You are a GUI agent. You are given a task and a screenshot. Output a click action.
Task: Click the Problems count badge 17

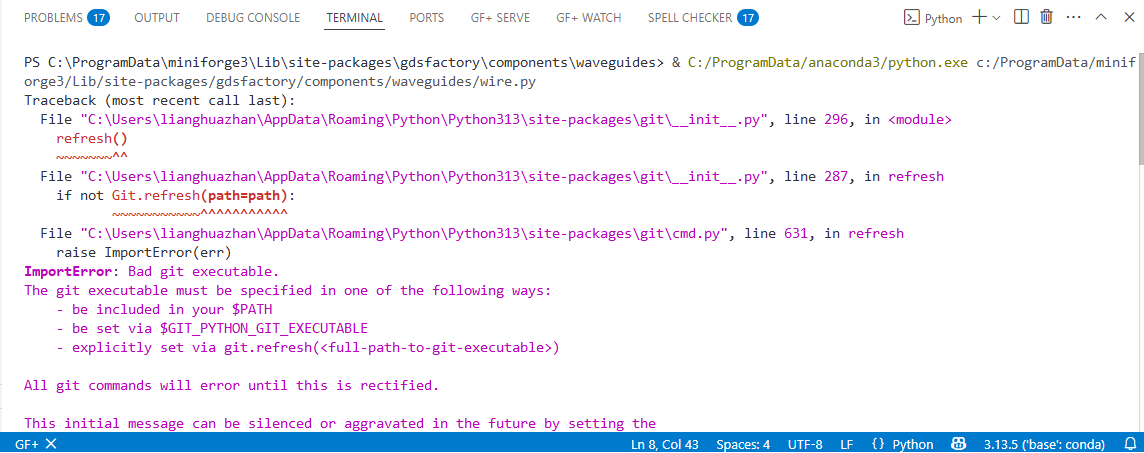tap(98, 18)
